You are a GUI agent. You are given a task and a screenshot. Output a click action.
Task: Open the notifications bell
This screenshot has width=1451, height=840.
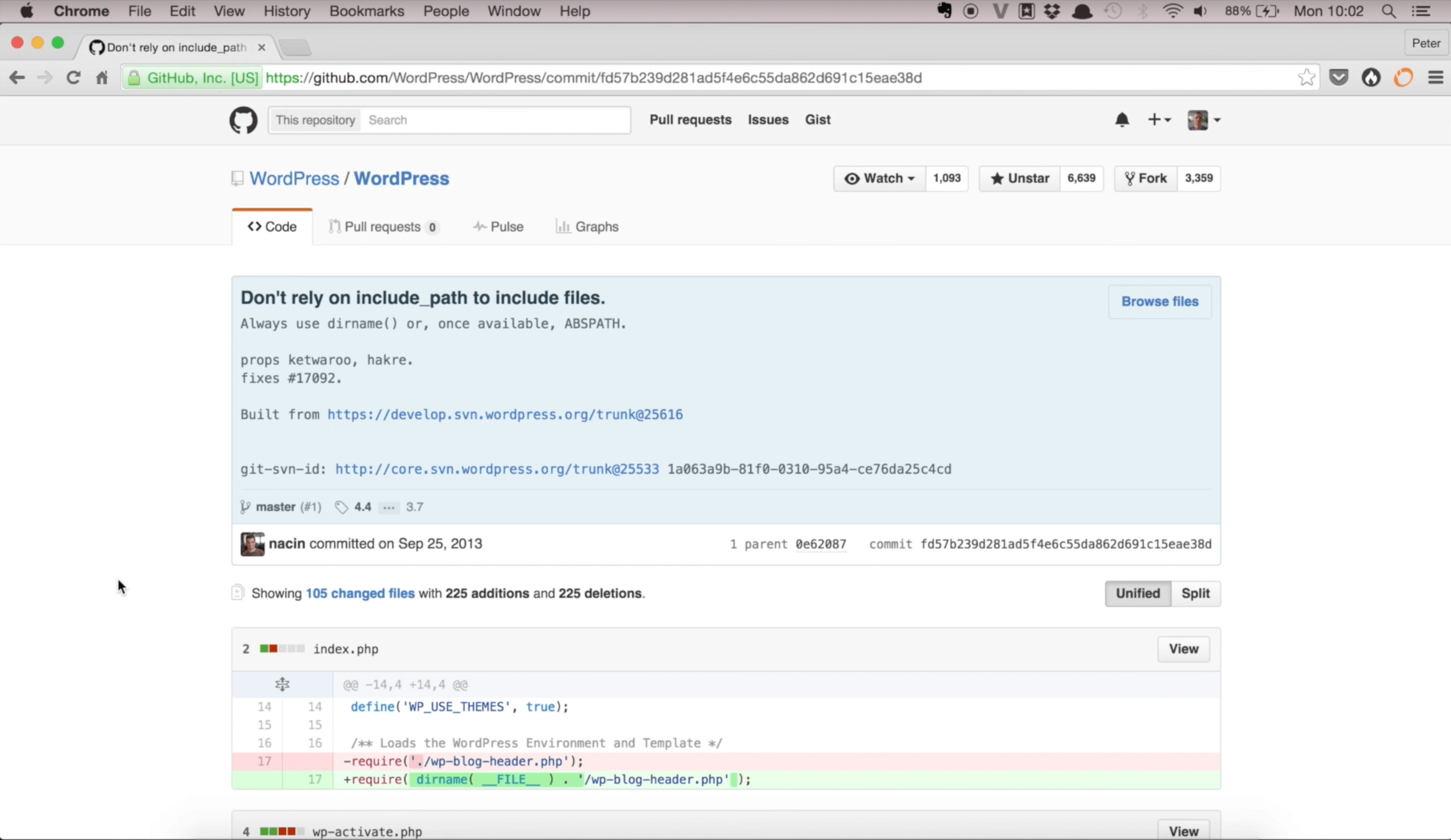[1121, 120]
